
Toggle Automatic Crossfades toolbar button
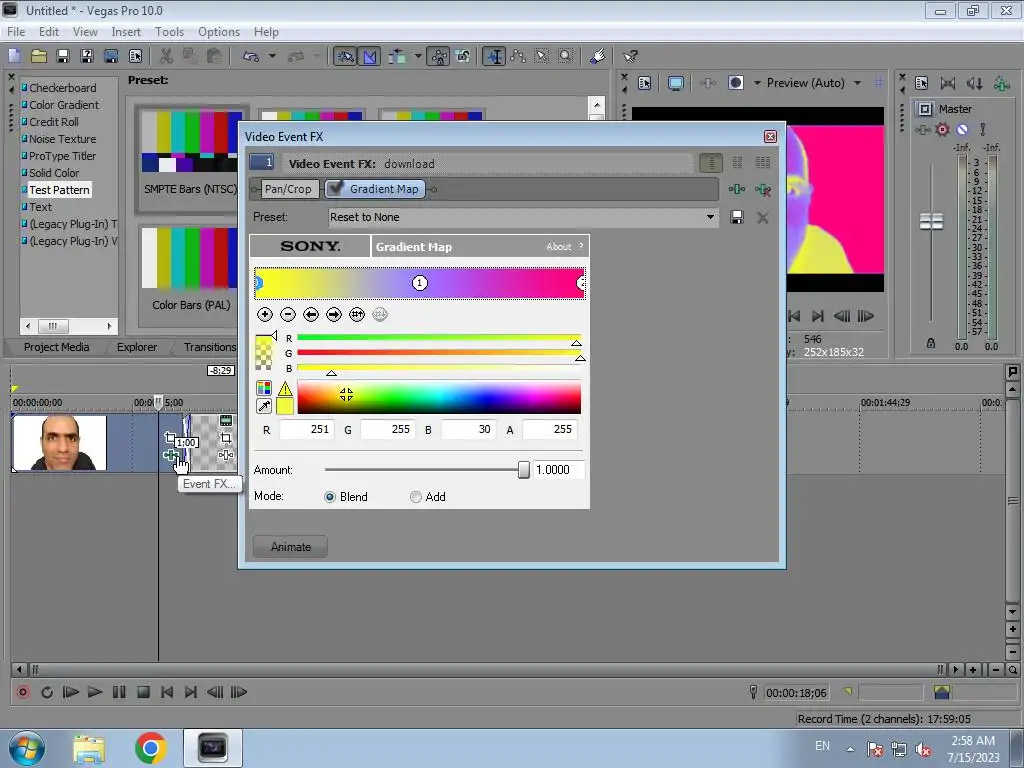click(369, 56)
